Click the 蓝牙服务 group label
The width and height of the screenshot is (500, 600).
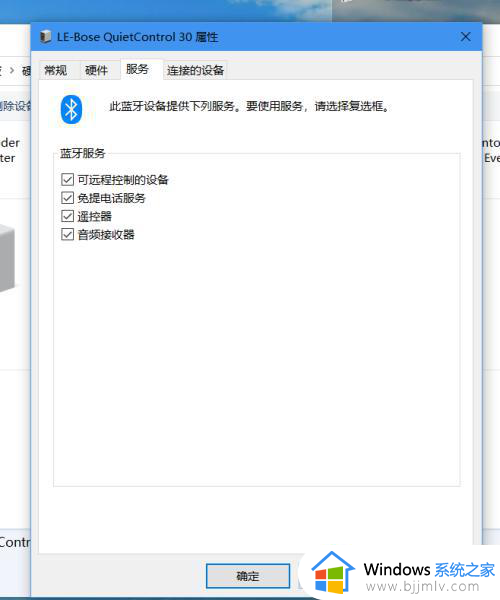[83, 153]
